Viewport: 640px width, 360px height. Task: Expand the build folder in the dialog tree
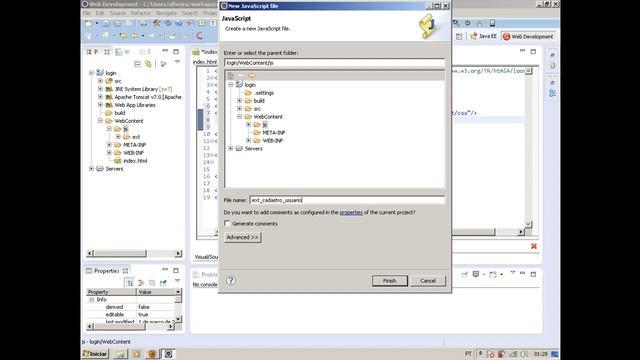click(240, 100)
